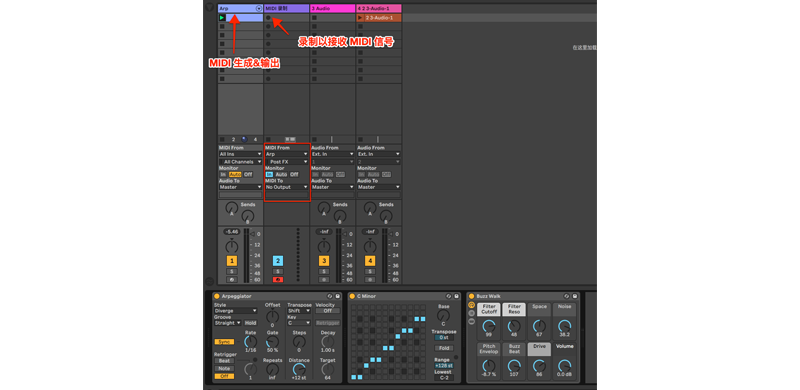Select the 3 Audio track header

(x=333, y=8)
